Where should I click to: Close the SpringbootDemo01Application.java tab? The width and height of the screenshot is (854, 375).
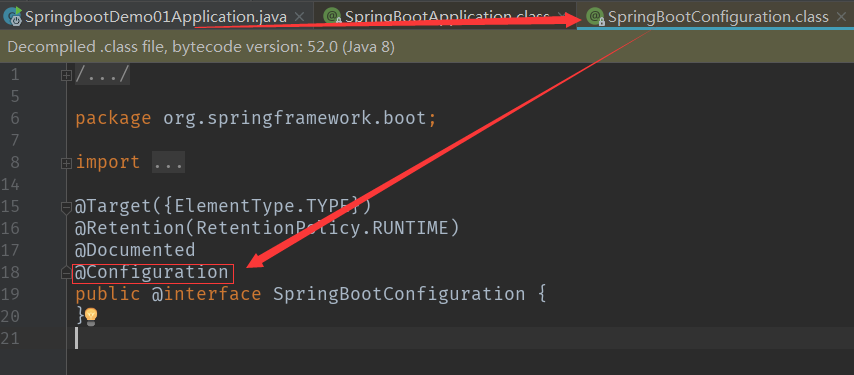coord(299,17)
